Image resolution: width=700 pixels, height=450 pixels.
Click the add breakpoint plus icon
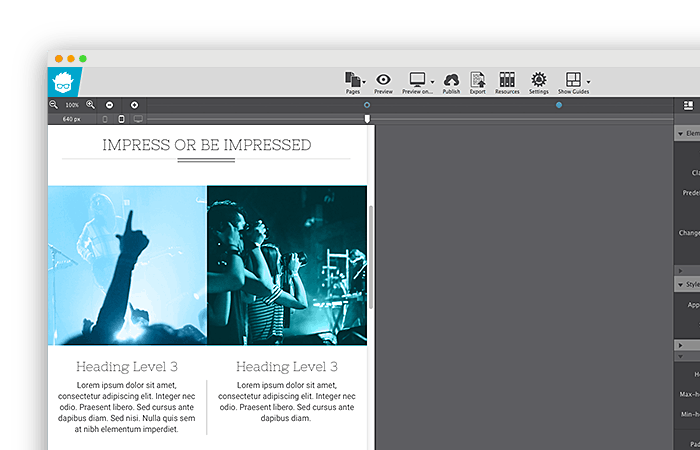(134, 105)
